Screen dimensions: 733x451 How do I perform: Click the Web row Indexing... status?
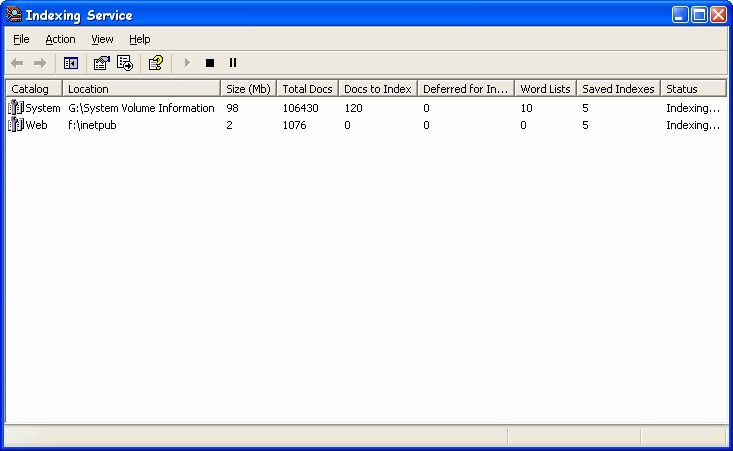click(x=693, y=125)
